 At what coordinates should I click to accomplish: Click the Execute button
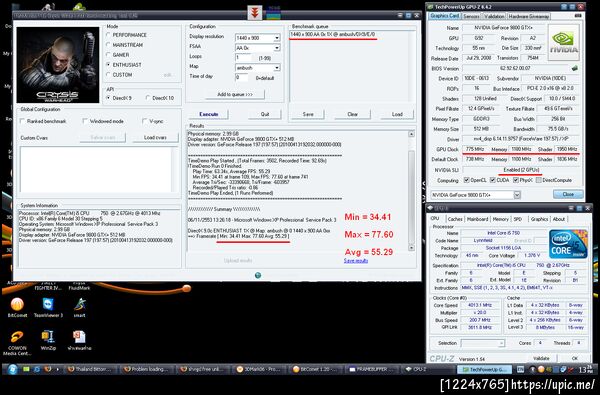click(x=209, y=114)
